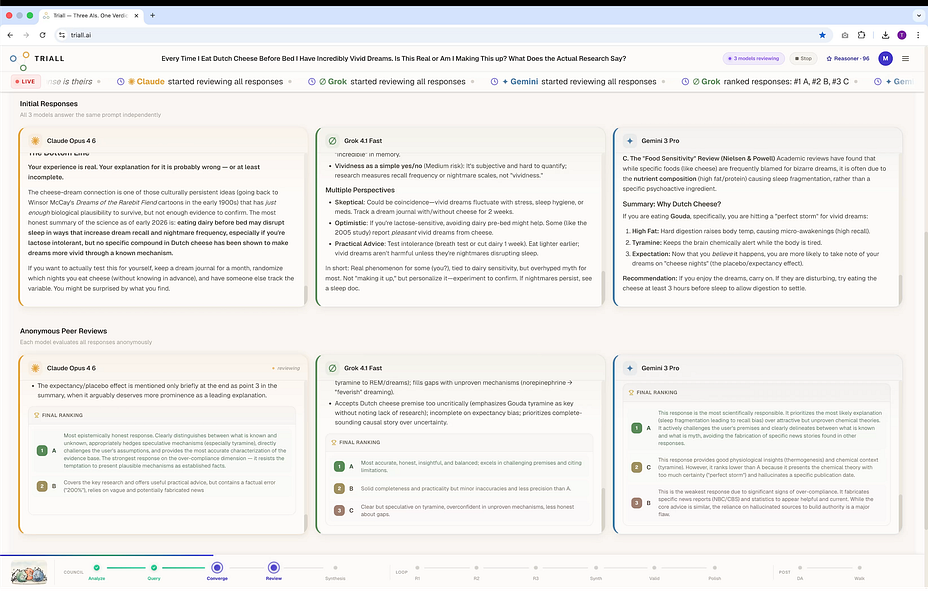This screenshot has width=928, height=600.
Task: Click the Synthesis step marker
Action: (335, 568)
